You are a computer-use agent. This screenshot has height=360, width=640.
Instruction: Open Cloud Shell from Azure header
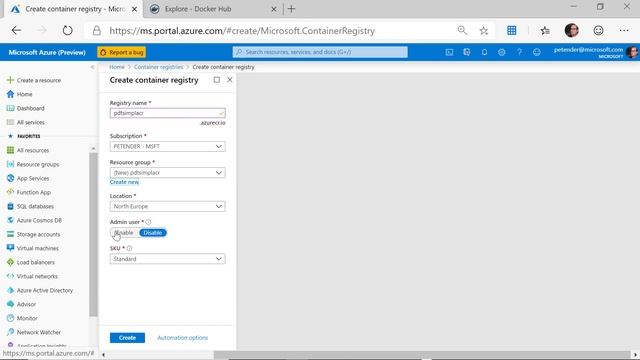[x=449, y=52]
